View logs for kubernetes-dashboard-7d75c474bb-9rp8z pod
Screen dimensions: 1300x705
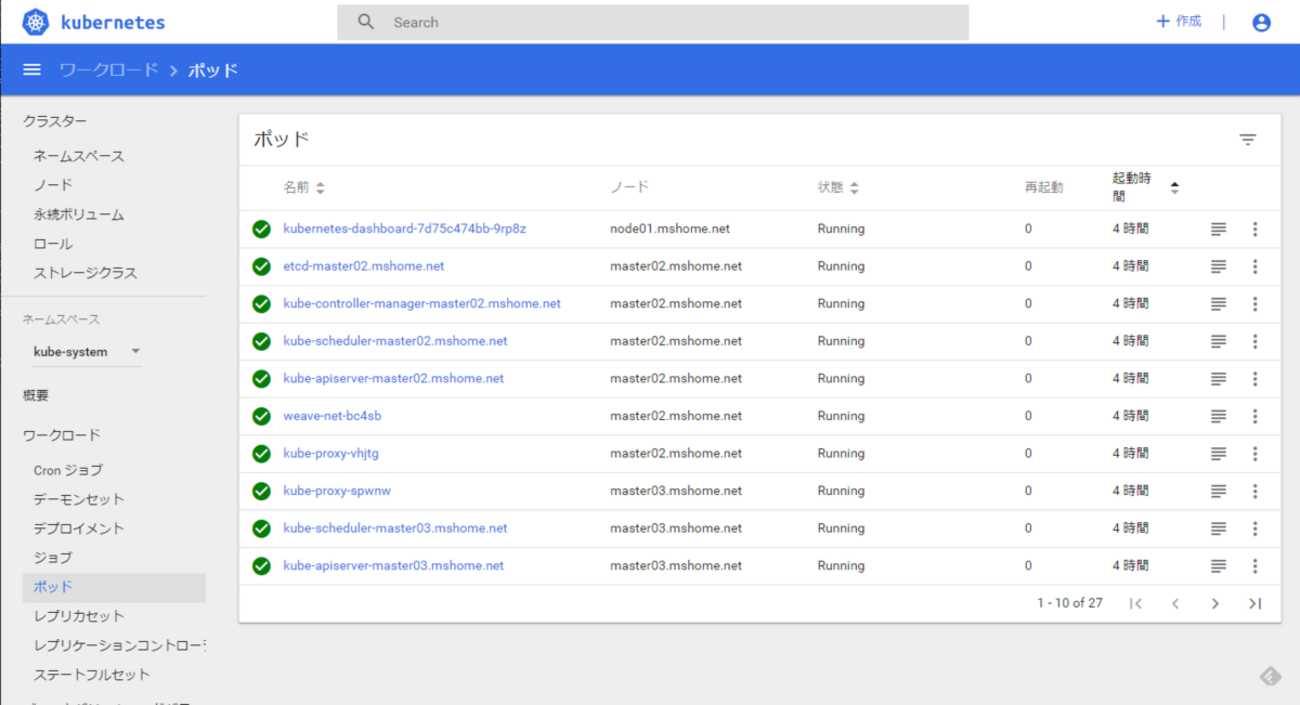[1218, 229]
